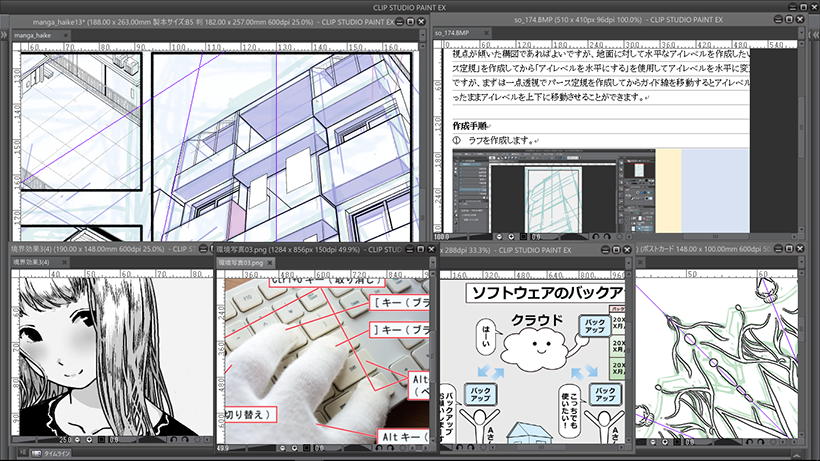Rotate so_174.BMP canvas left
This screenshot has width=820, height=461.
(595, 236)
